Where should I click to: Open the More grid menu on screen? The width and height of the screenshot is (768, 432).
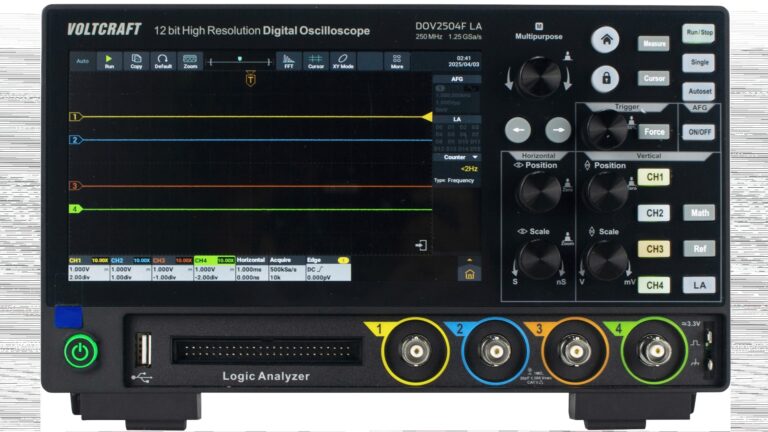(397, 61)
